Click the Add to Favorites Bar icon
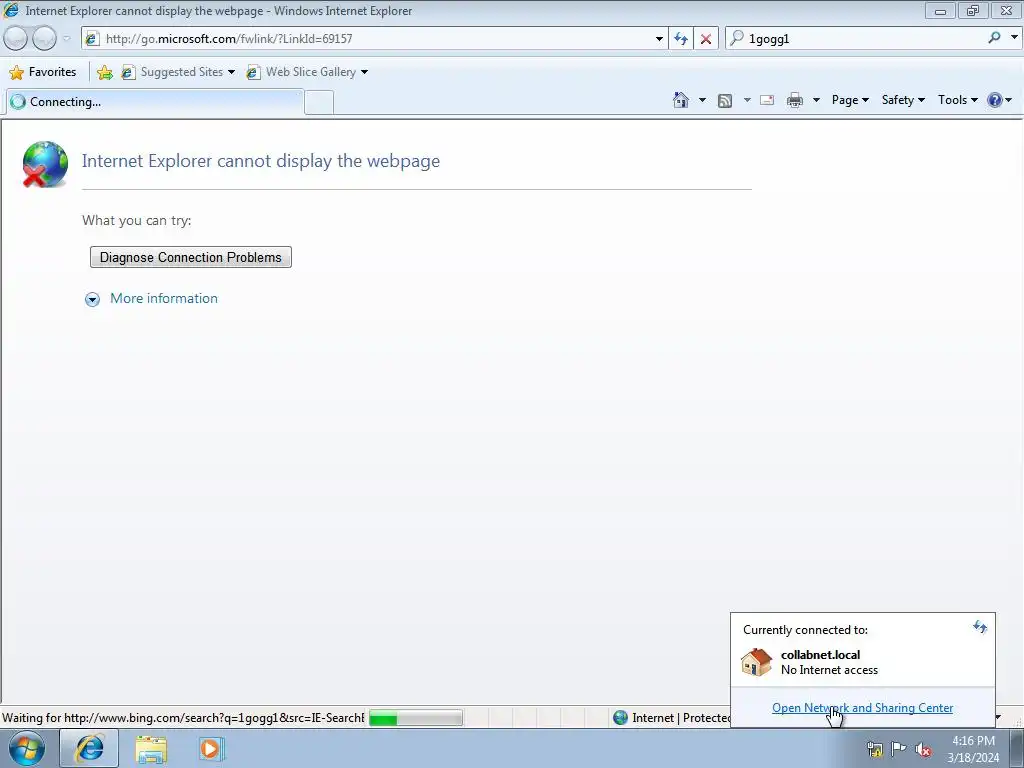 click(x=104, y=72)
